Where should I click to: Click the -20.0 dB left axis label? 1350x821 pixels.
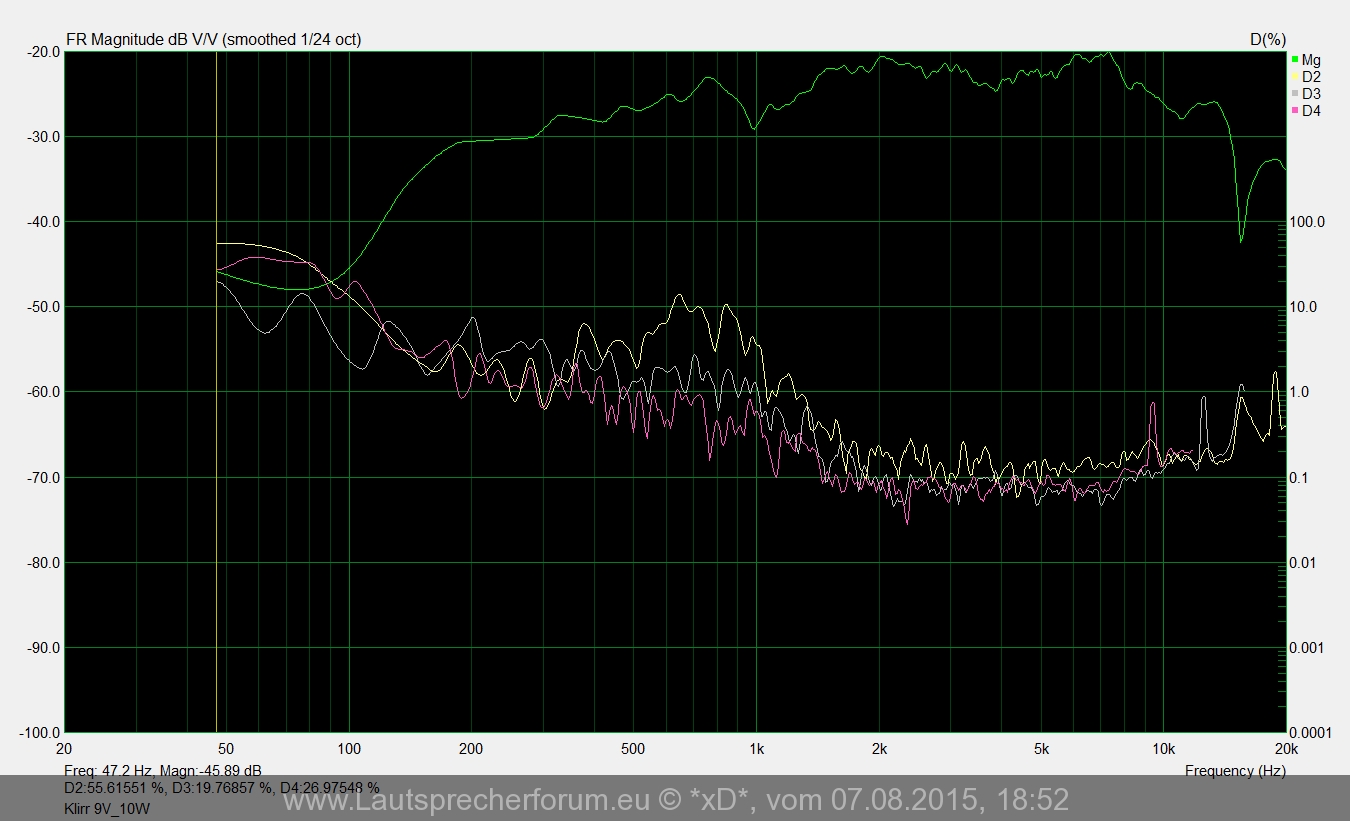click(x=41, y=51)
